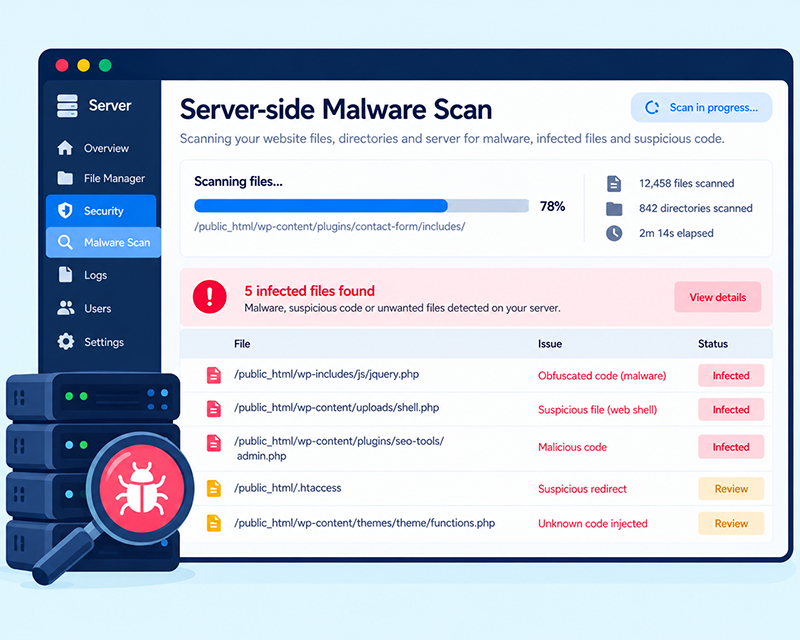Click the Server-side Malware Scan title

[336, 109]
